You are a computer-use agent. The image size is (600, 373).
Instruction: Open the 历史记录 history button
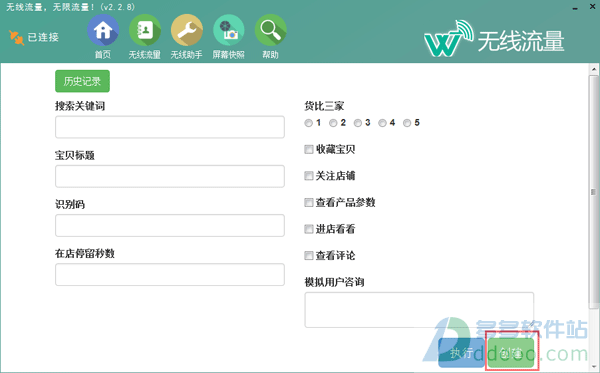pyautogui.click(x=82, y=81)
